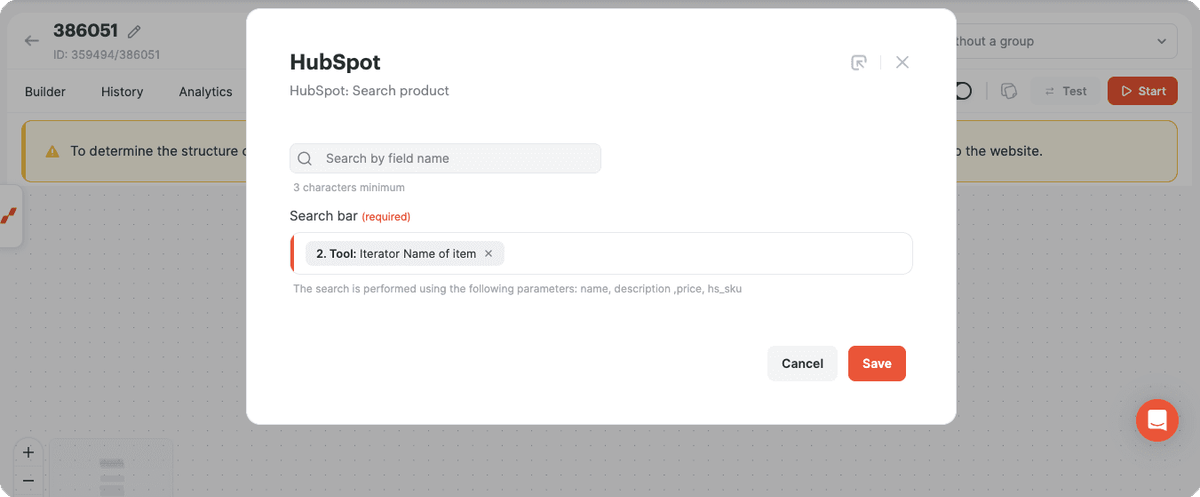1200x497 pixels.
Task: Click the ID: 359494/386051 text
Action: coord(106,55)
